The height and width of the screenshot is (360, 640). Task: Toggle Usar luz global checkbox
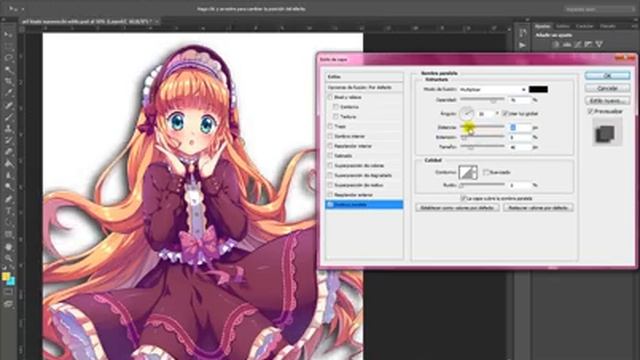tap(505, 113)
